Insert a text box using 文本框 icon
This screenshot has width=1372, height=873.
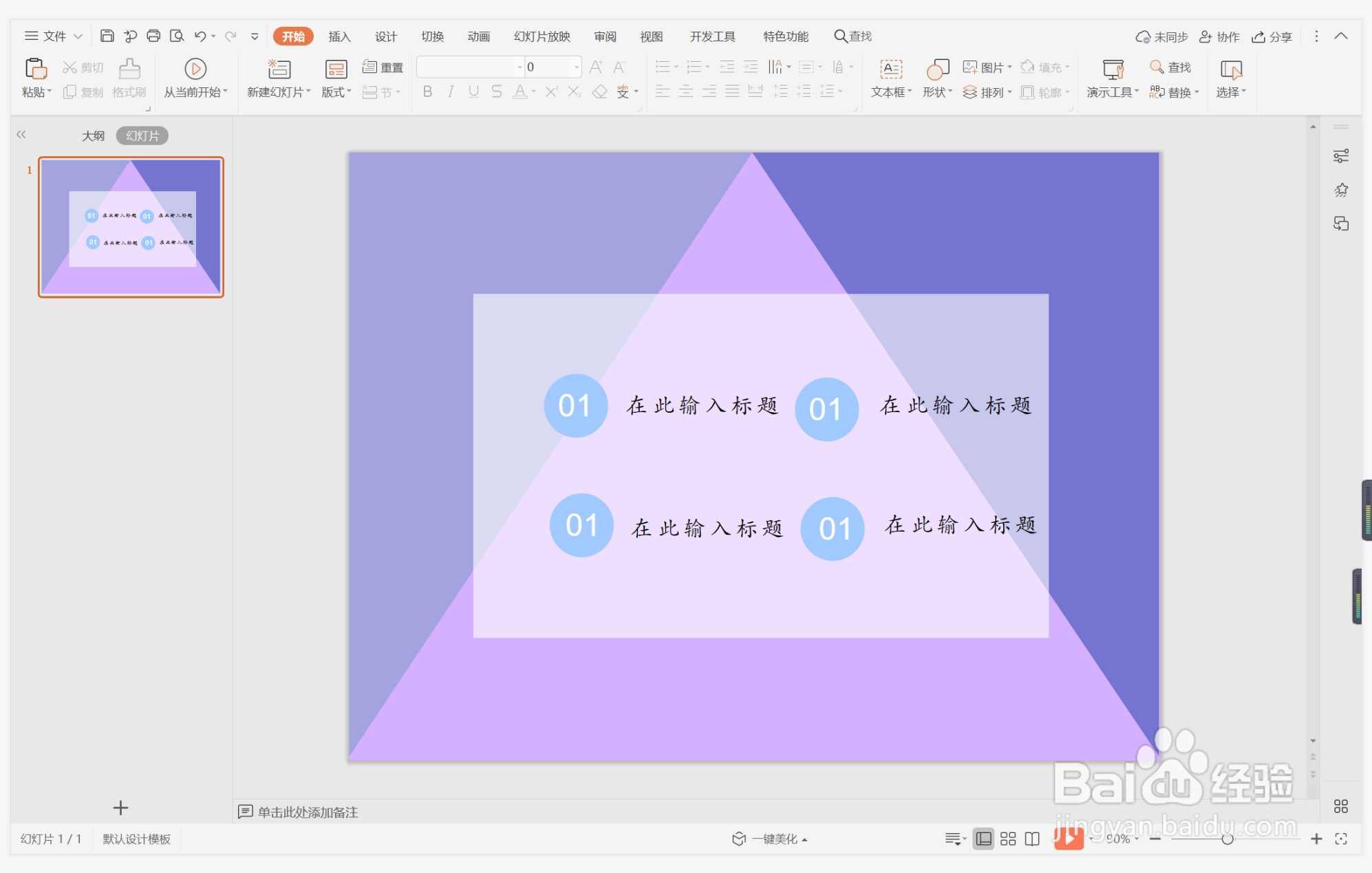pos(891,69)
